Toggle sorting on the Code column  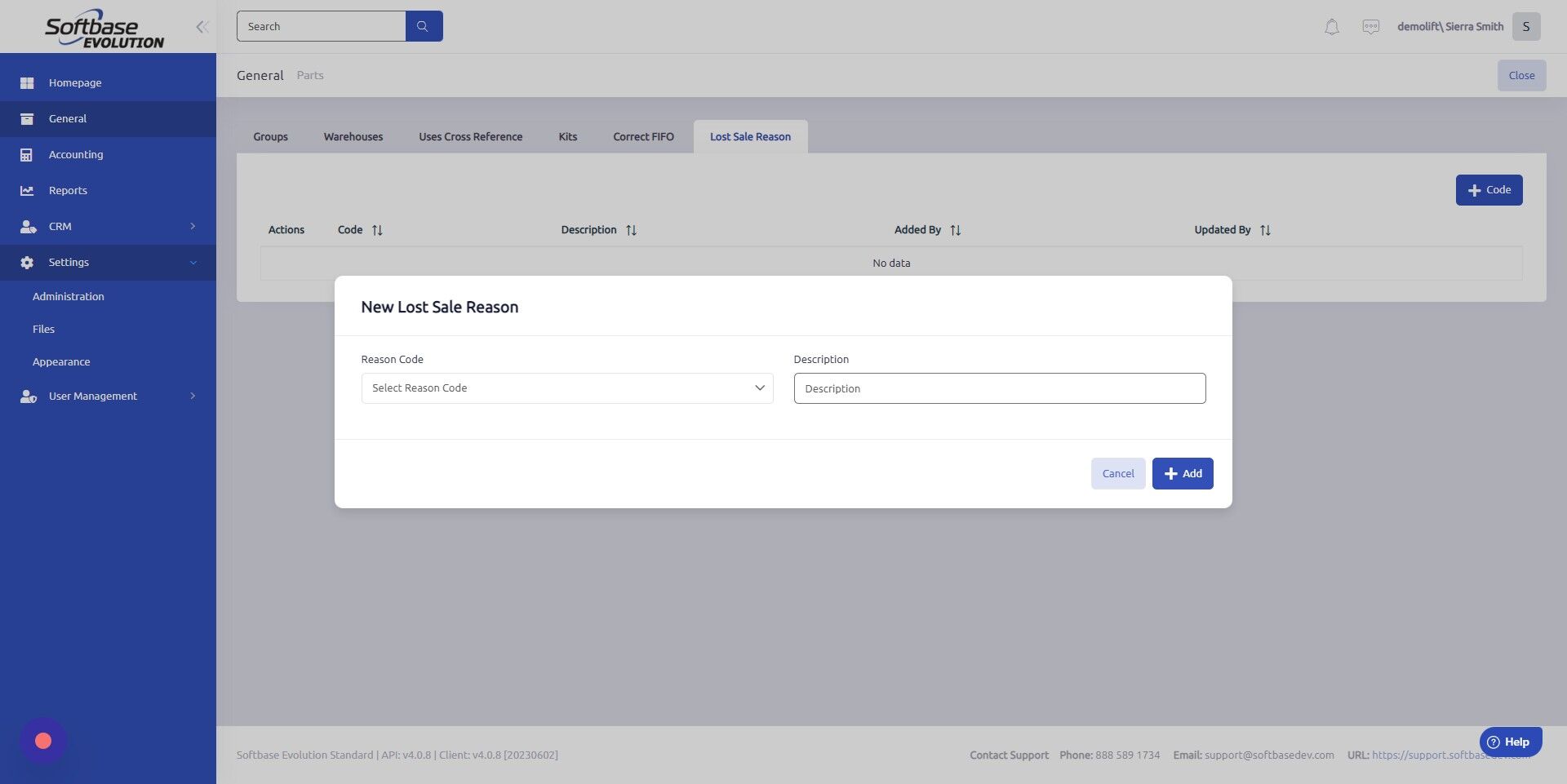click(378, 229)
